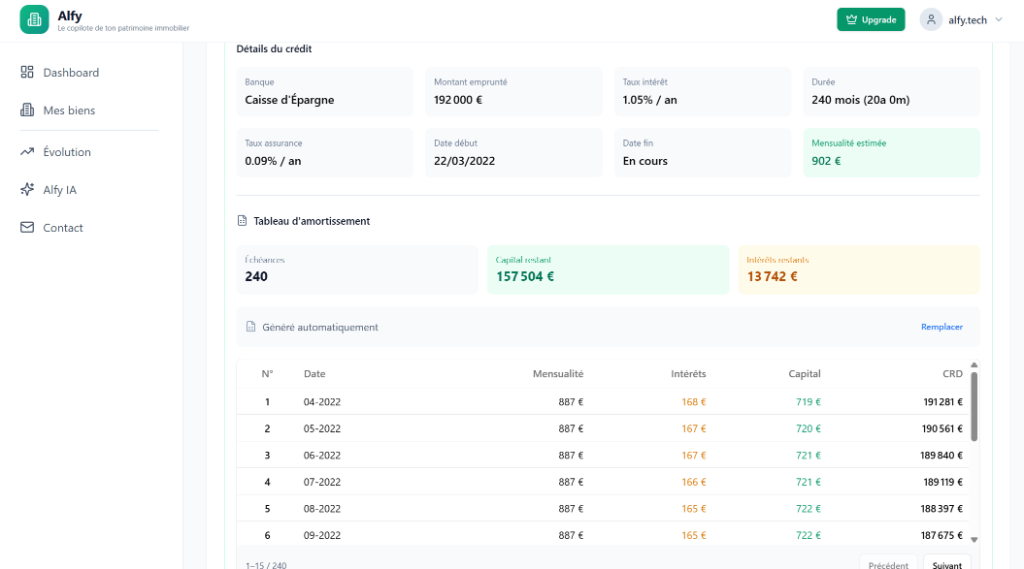Click the 192 000 € borrowed amount
Viewport: 1024px width, 569px height.
pos(458,100)
